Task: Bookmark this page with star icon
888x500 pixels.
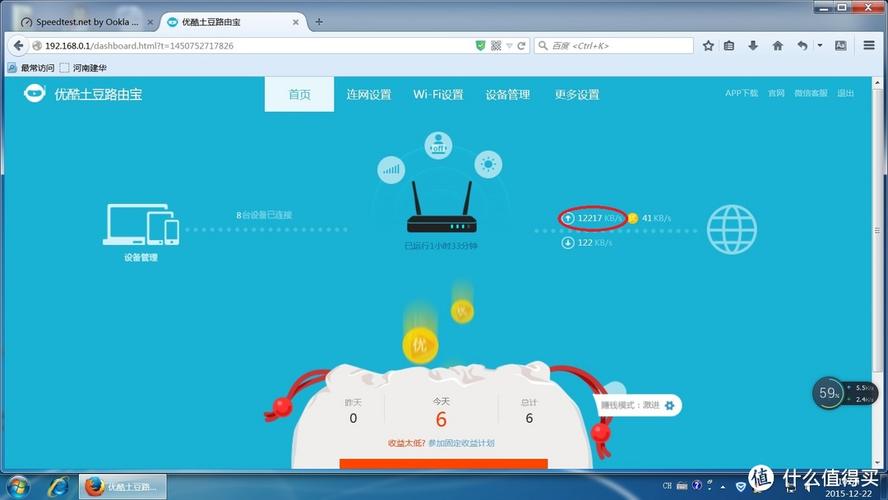Action: tap(708, 46)
